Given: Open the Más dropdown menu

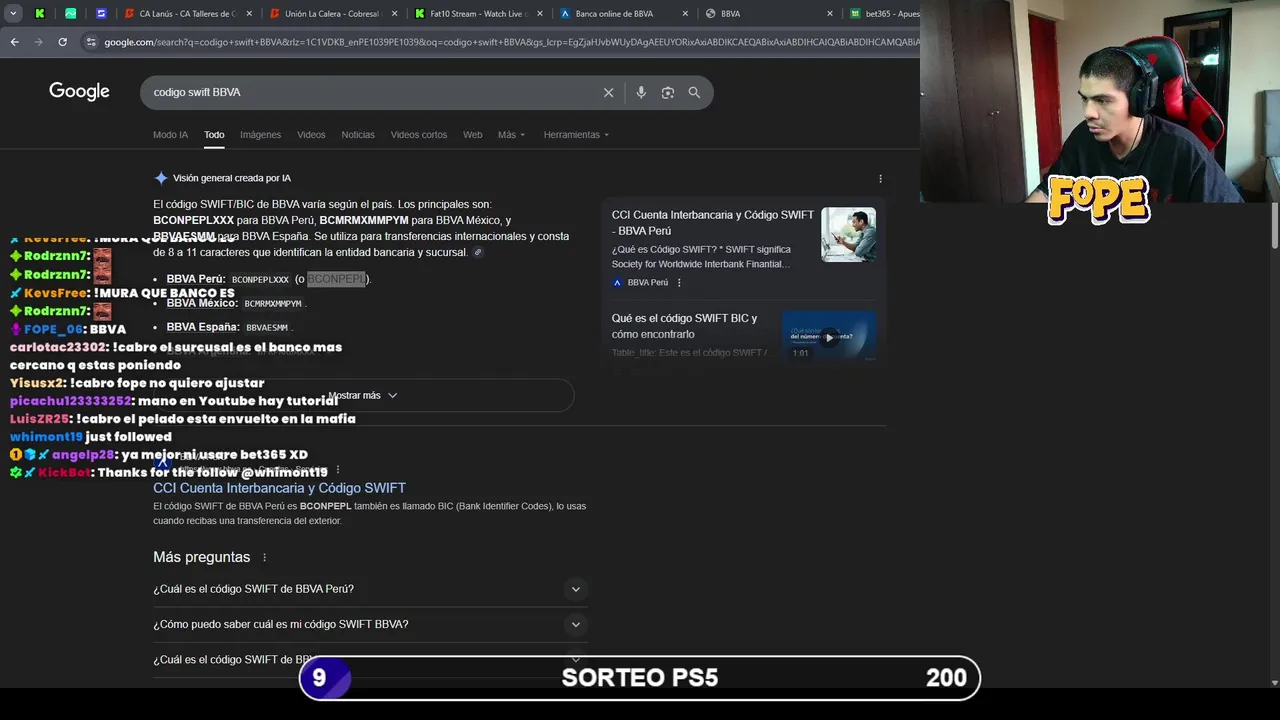Looking at the screenshot, I should click(511, 135).
